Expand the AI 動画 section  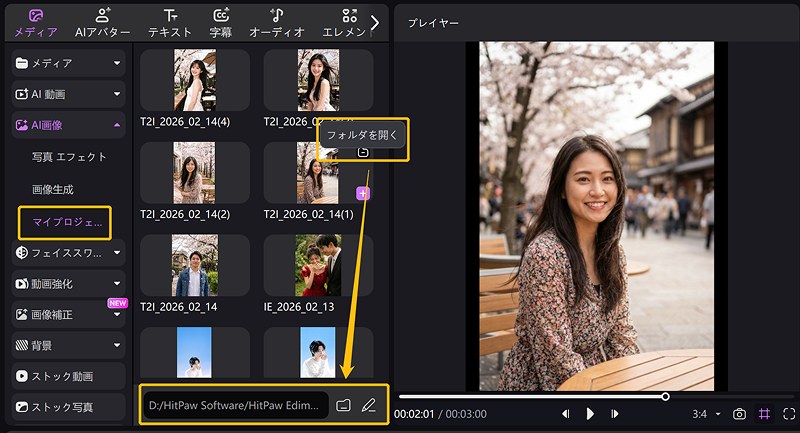68,95
